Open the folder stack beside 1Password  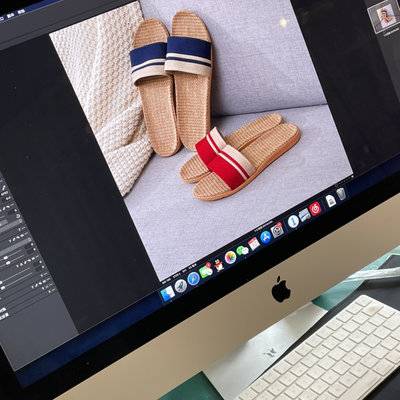point(304,215)
